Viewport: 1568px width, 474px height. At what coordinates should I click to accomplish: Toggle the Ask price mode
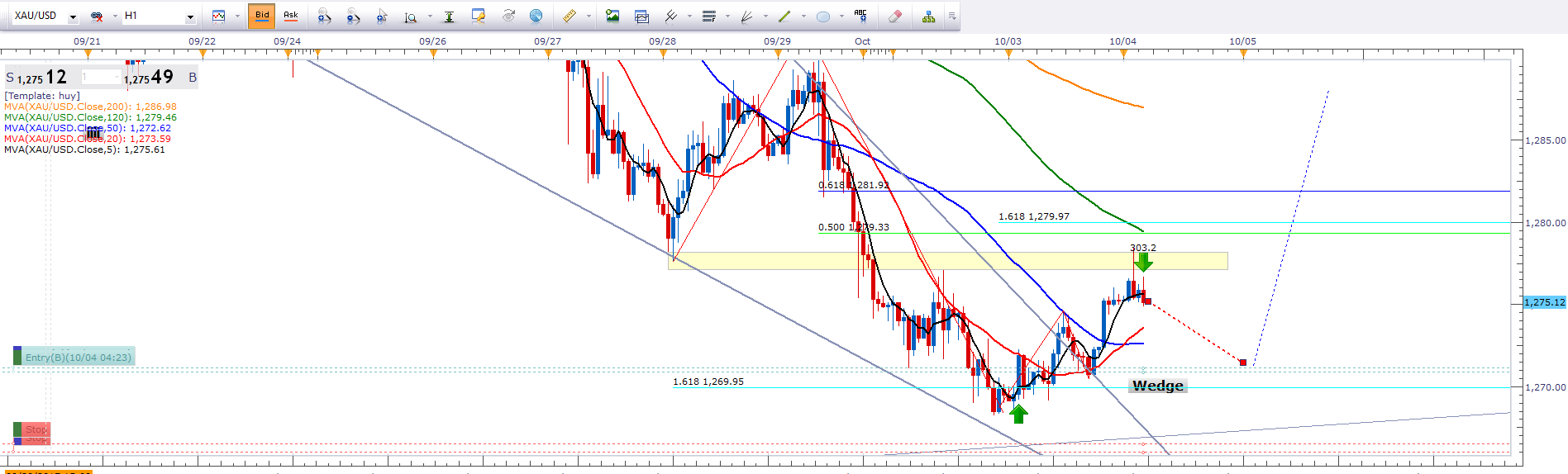291,16
